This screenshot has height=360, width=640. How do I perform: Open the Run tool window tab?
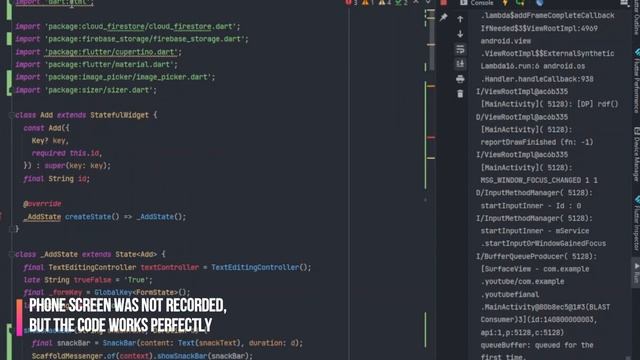(636, 272)
